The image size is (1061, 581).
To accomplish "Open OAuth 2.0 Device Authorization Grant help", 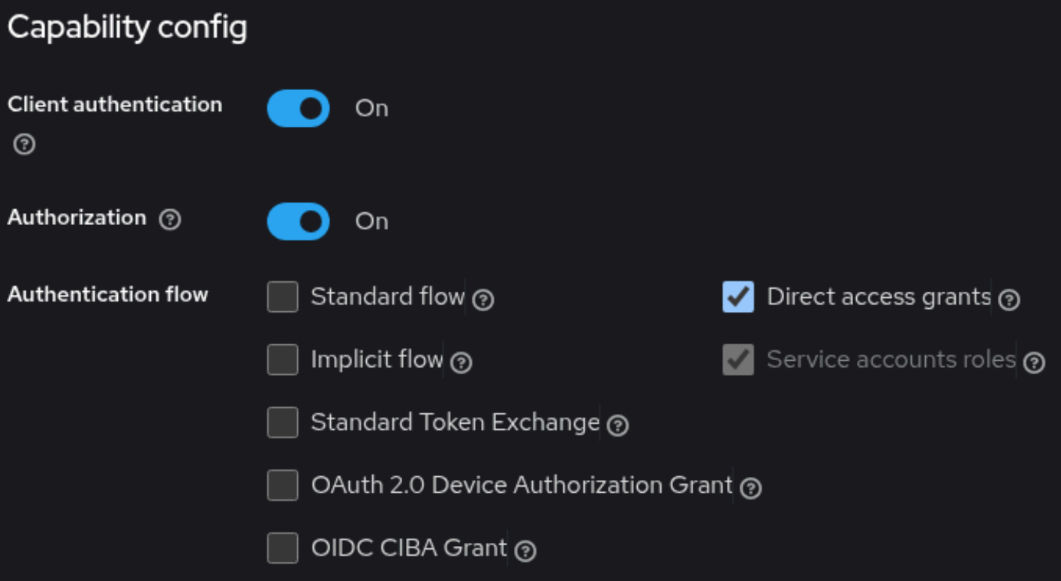I will tap(751, 488).
